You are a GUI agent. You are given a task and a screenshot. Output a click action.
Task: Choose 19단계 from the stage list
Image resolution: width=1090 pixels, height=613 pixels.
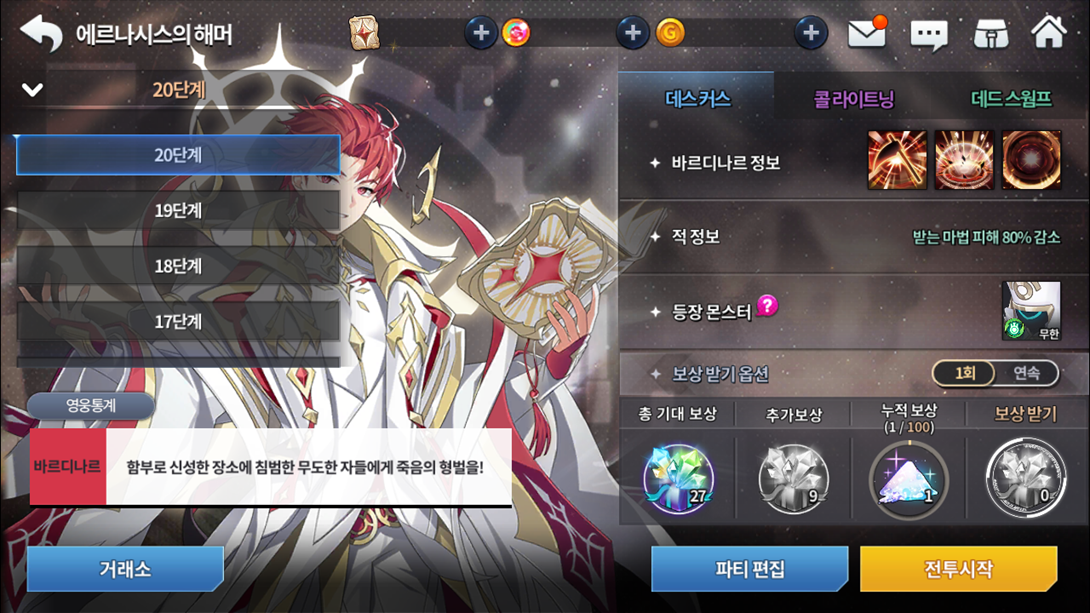[x=178, y=210]
